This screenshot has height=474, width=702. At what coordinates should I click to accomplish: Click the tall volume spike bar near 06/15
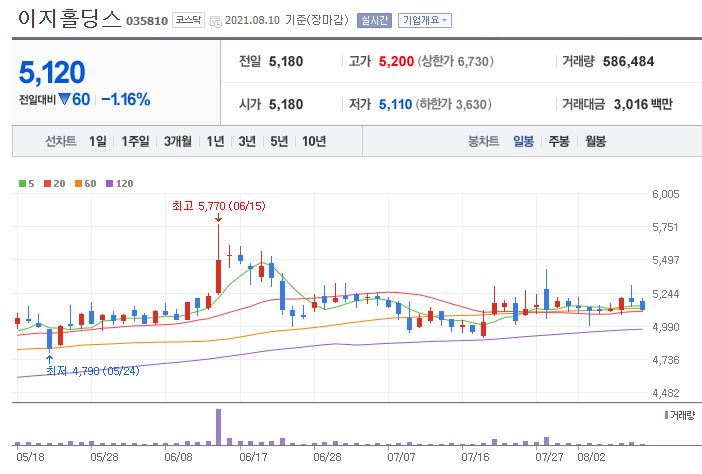tap(218, 427)
